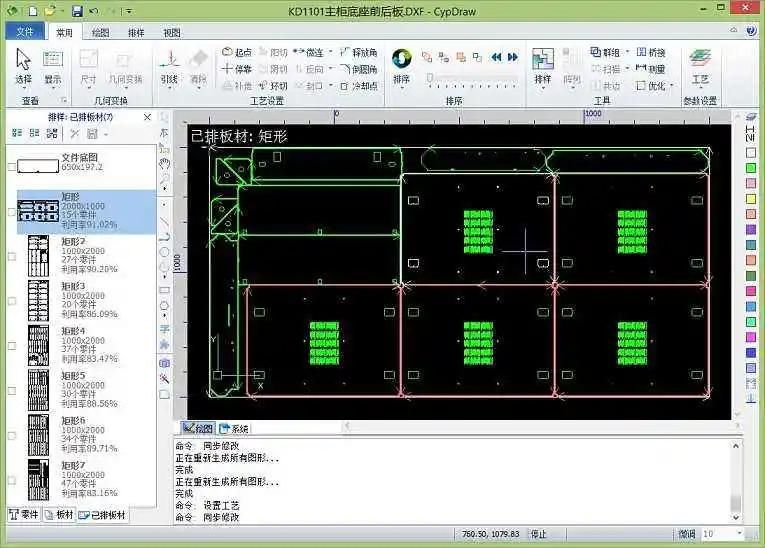The height and width of the screenshot is (548, 765).
Task: Click the 选择 (Select) tool in ribbon
Action: pyautogui.click(x=24, y=66)
